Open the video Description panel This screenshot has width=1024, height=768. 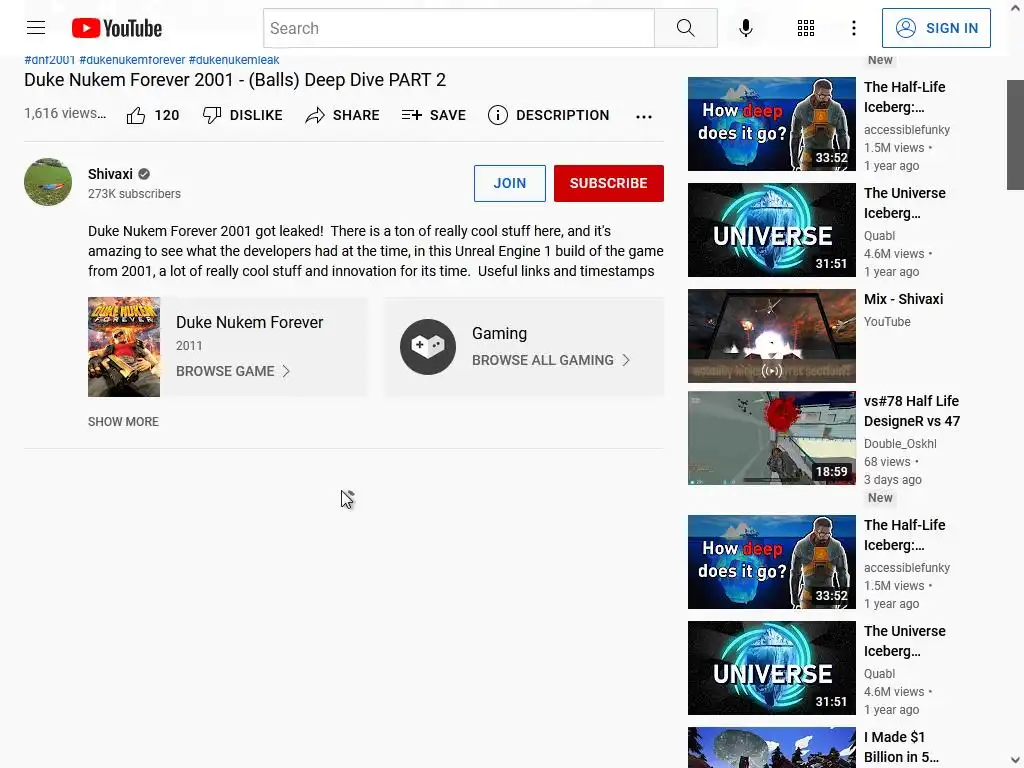click(x=549, y=116)
